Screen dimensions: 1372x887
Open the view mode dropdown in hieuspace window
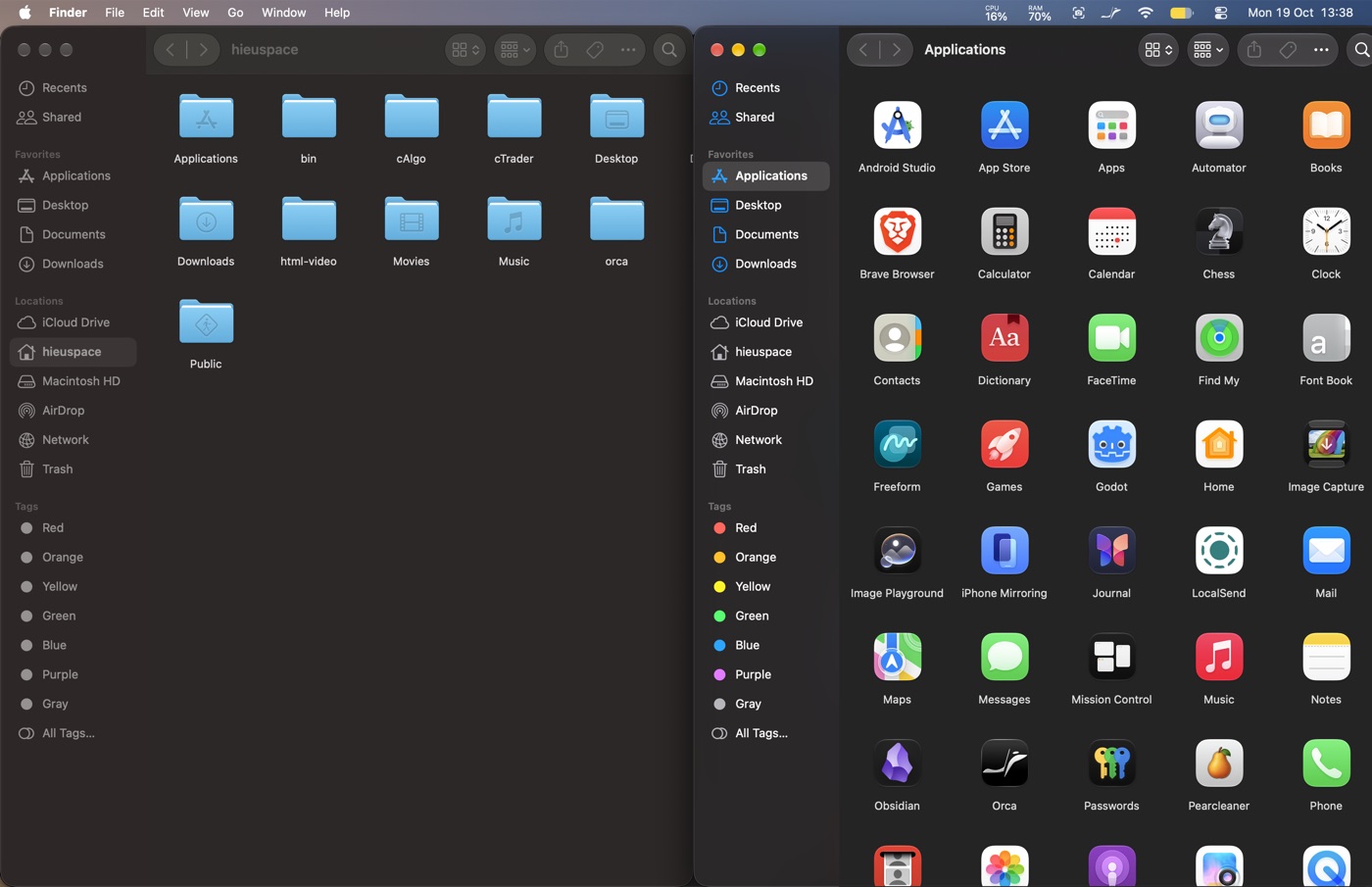click(465, 50)
